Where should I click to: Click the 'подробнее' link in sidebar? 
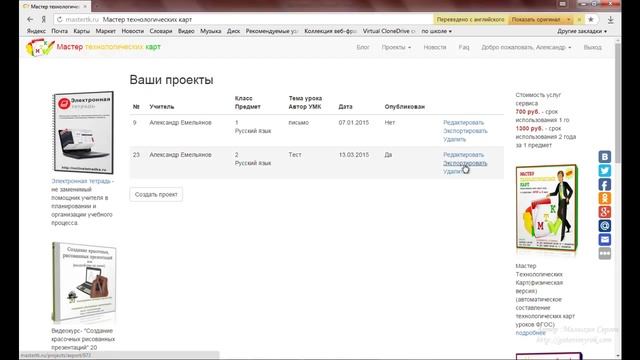pyautogui.click(x=530, y=333)
